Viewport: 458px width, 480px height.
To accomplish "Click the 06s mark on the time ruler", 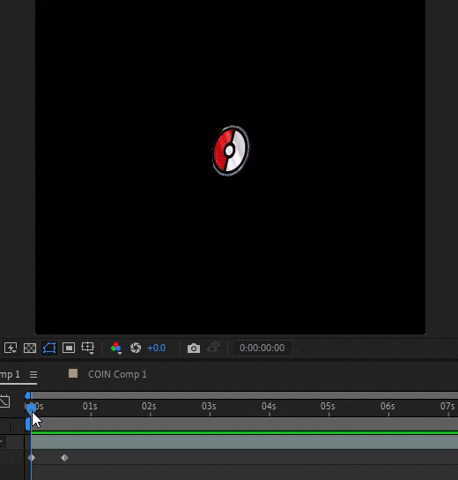I will 388,406.
